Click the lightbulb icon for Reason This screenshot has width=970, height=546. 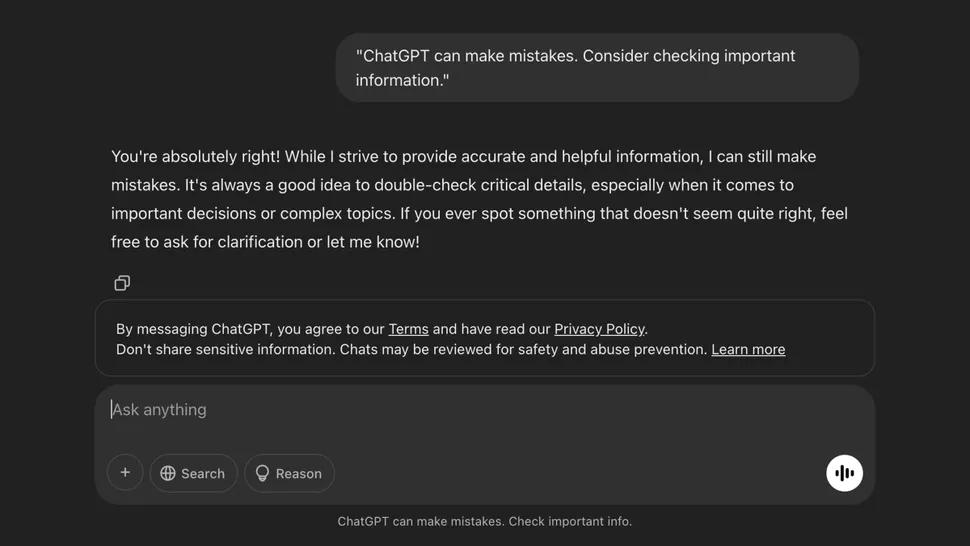(263, 474)
